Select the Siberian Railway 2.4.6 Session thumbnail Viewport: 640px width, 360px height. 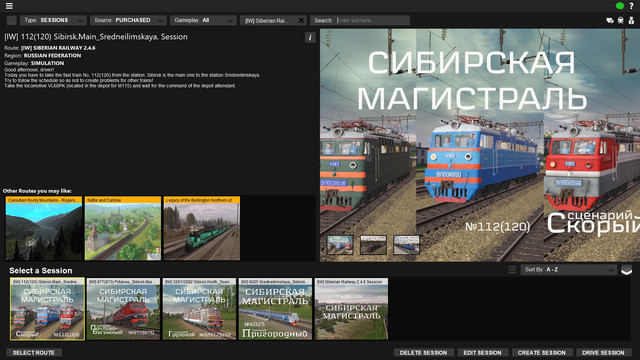[351, 309]
